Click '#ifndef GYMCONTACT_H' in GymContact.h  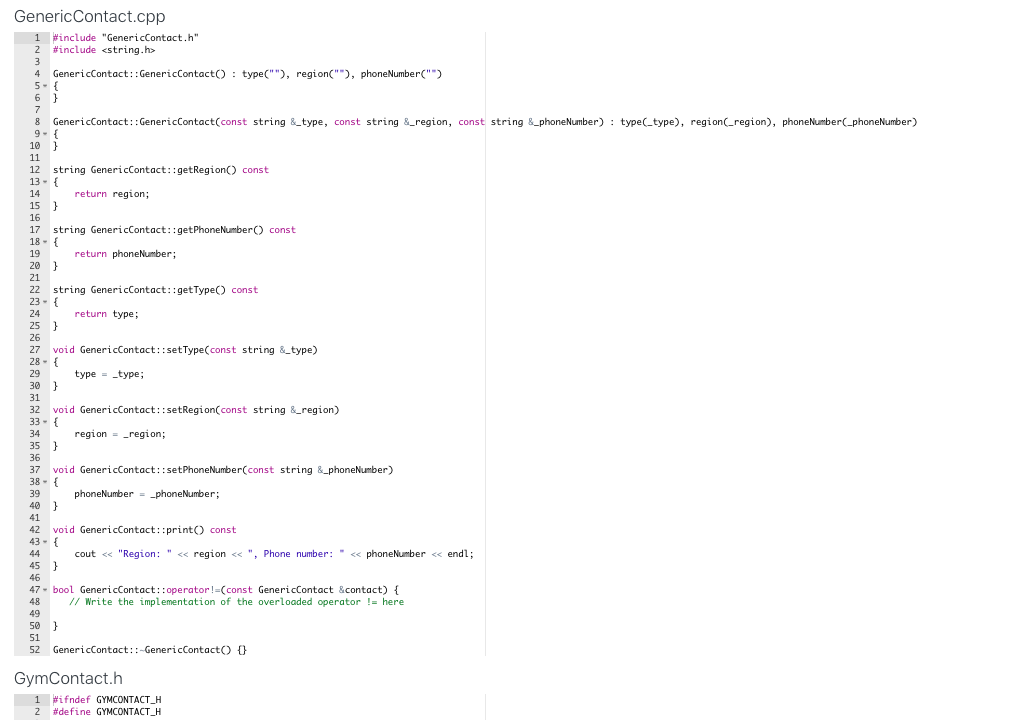[x=107, y=700]
